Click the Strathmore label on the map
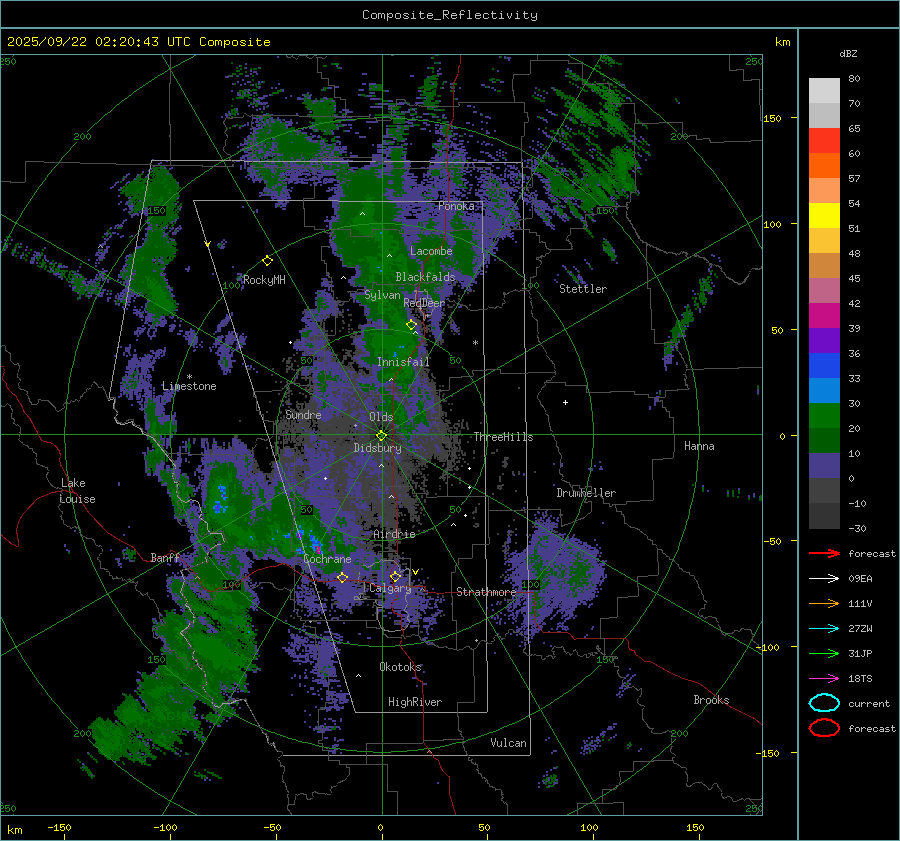Image resolution: width=900 pixels, height=841 pixels. click(486, 592)
